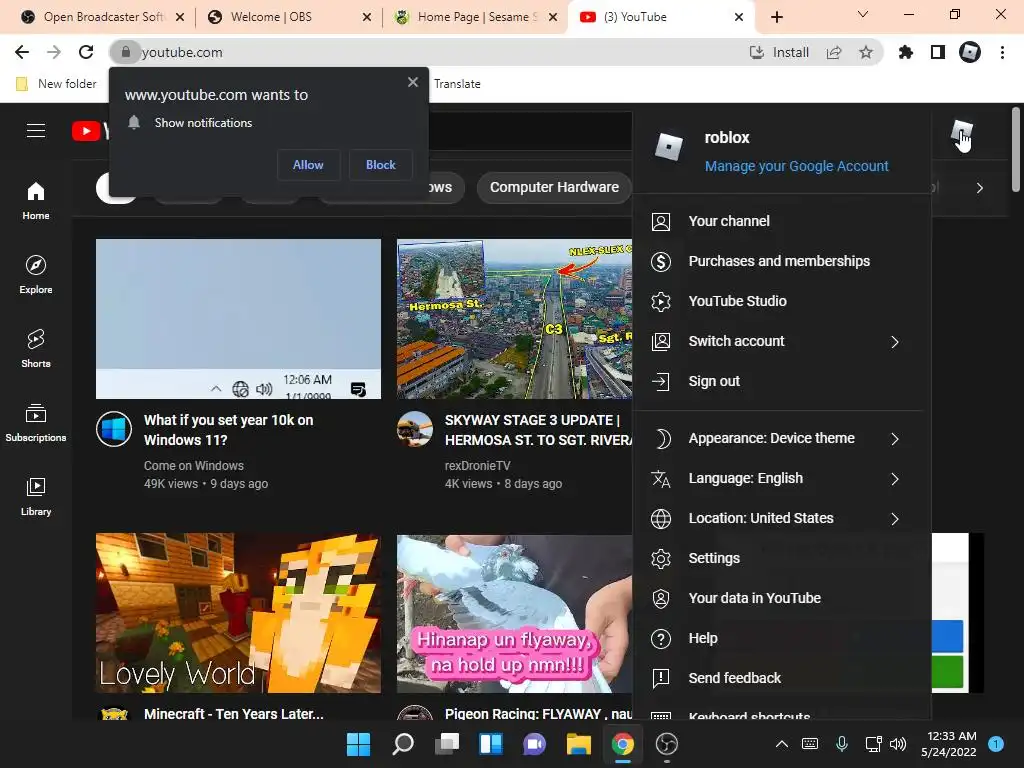The height and width of the screenshot is (768, 1024).
Task: Open Your channel from account menu
Action: tap(782, 221)
